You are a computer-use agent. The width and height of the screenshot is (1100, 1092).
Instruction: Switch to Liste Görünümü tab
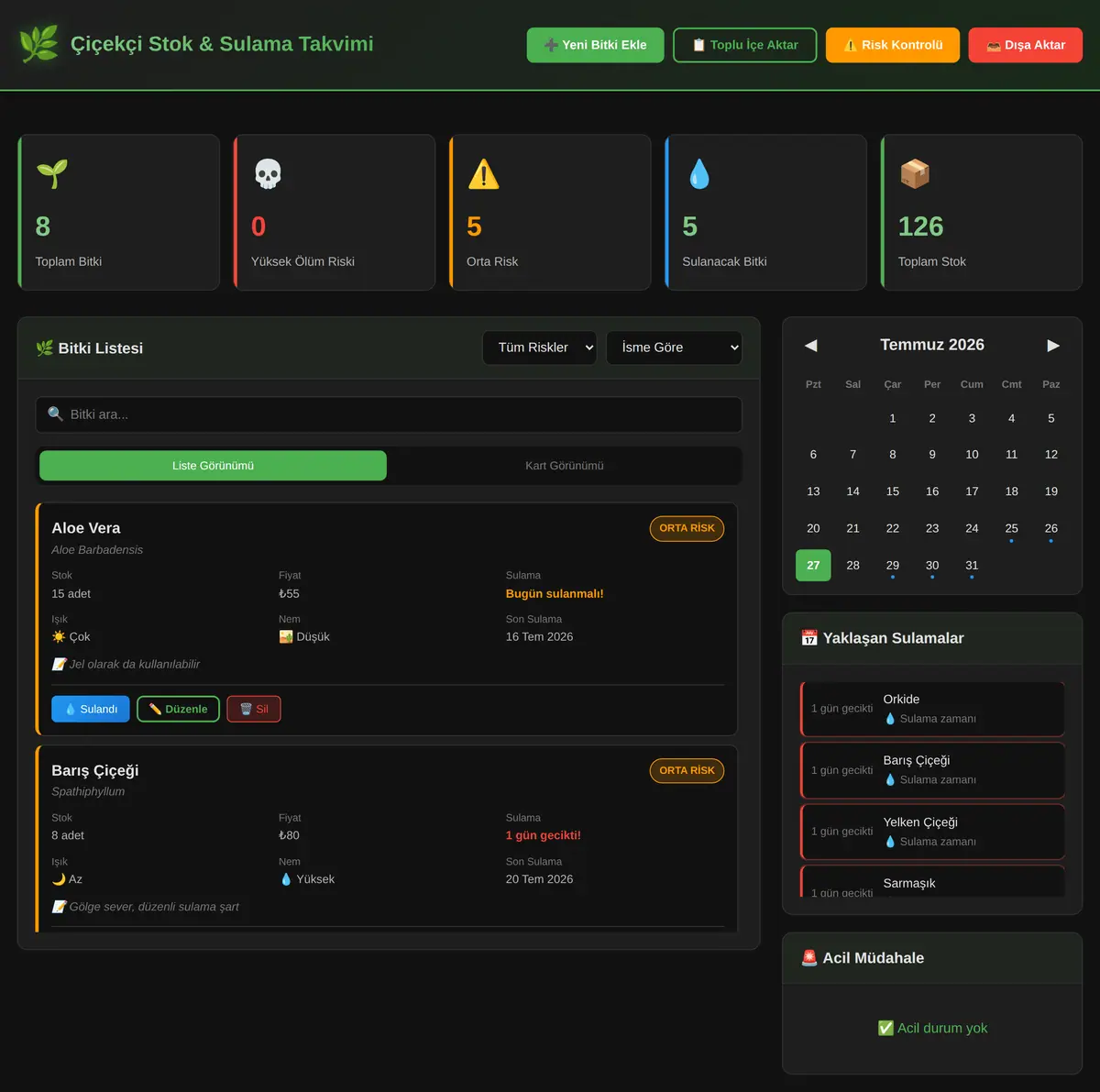pyautogui.click(x=214, y=466)
